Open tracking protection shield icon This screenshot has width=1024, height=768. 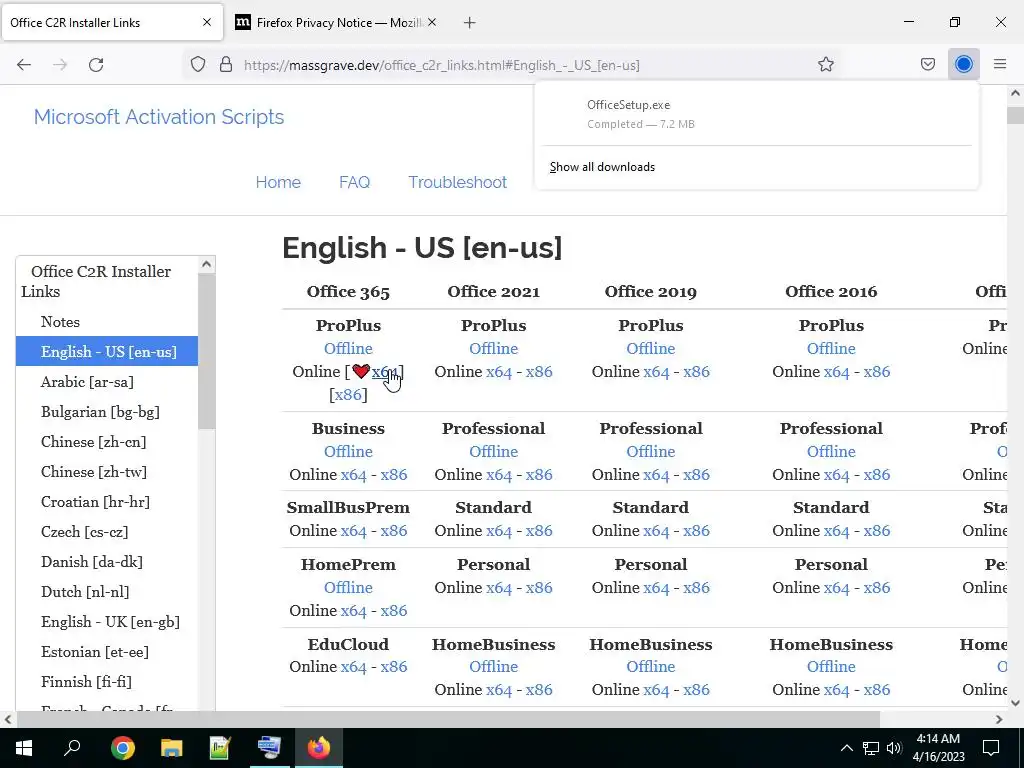(198, 65)
